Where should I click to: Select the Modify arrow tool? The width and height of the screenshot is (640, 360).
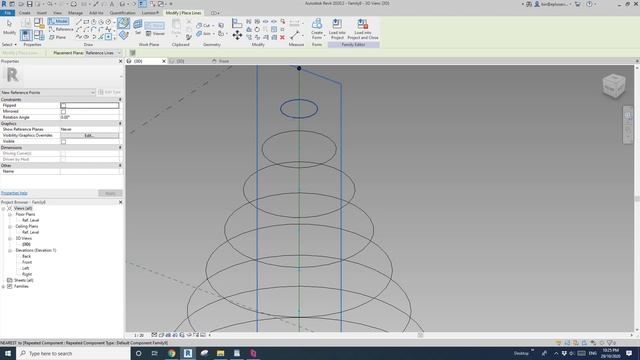point(9,27)
